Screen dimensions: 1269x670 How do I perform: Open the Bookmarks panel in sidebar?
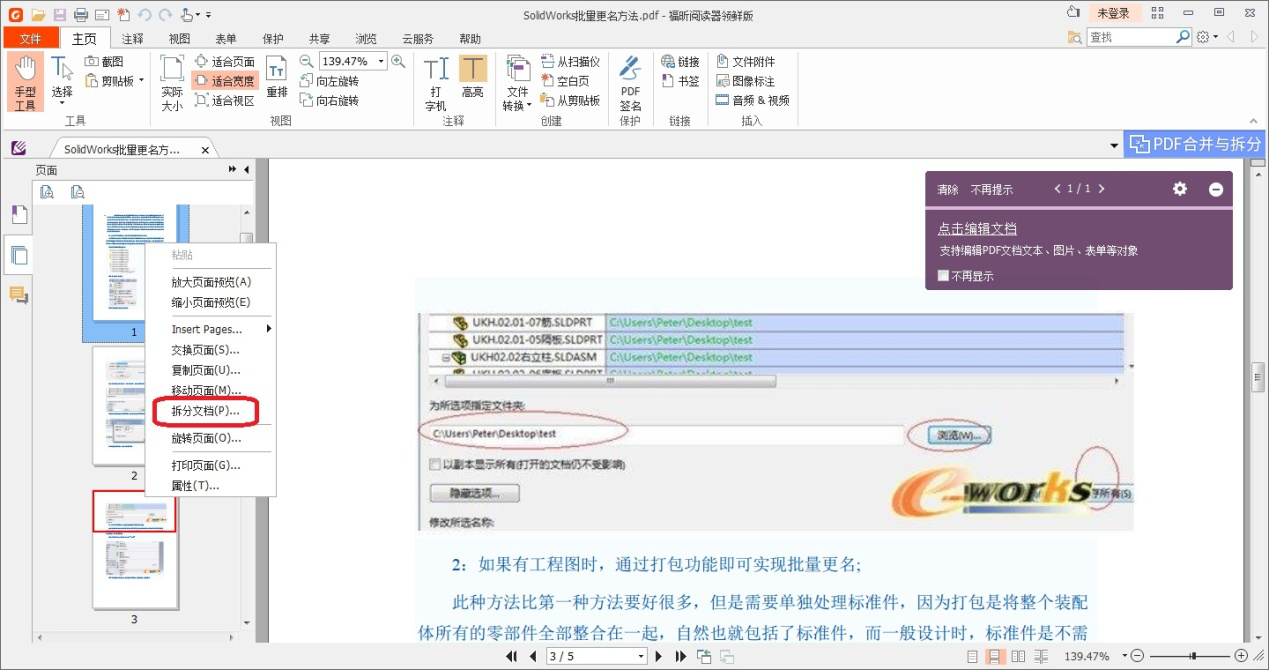click(x=18, y=214)
